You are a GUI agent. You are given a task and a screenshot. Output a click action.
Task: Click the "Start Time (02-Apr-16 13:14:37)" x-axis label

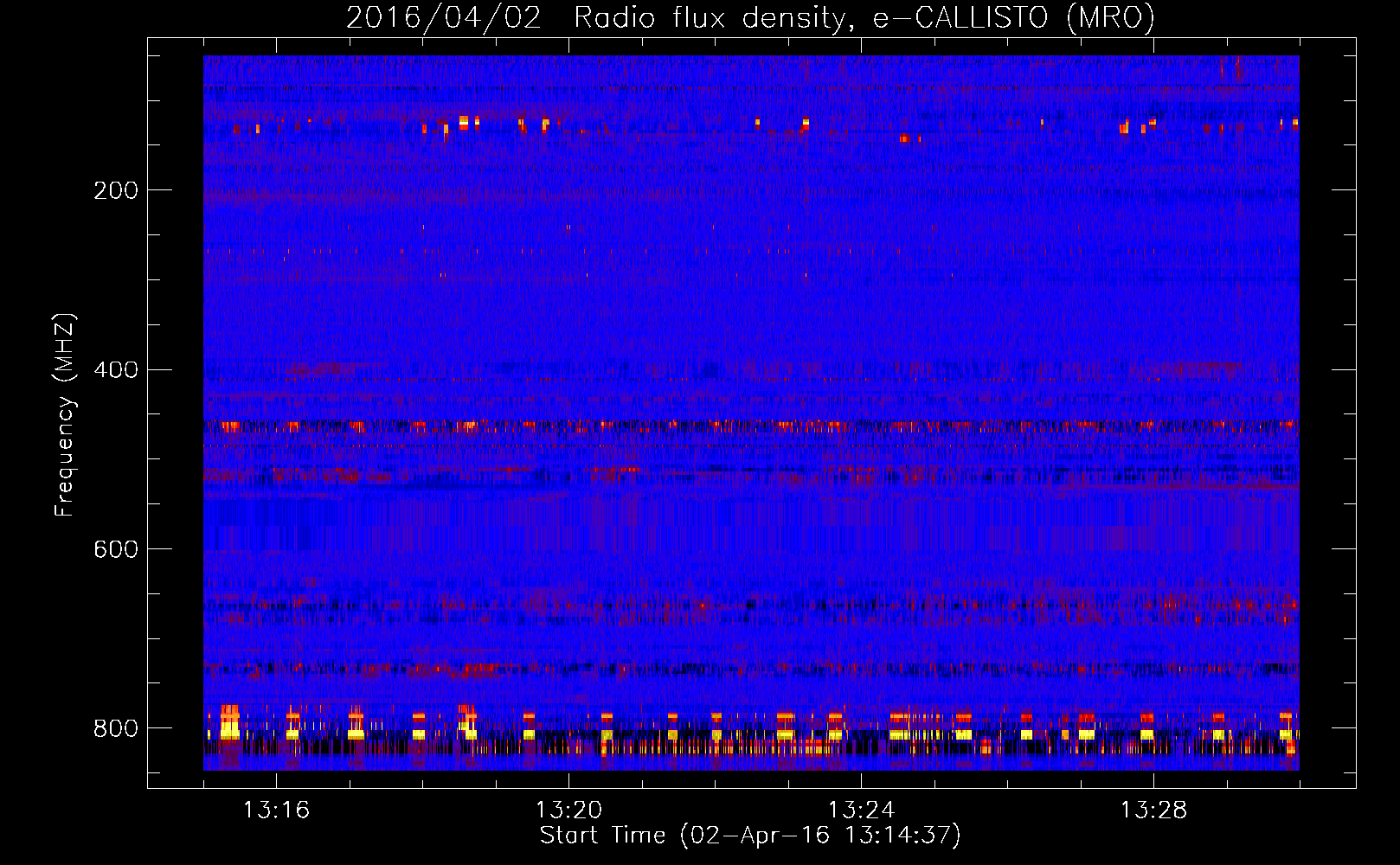(750, 836)
